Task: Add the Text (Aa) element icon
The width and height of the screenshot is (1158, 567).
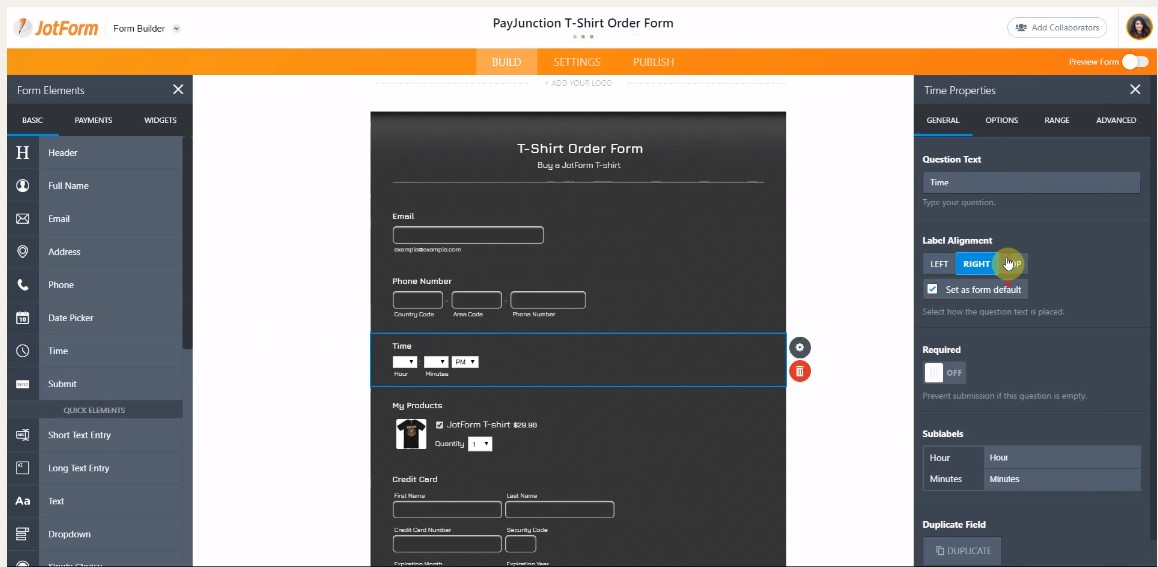Action: [x=23, y=501]
